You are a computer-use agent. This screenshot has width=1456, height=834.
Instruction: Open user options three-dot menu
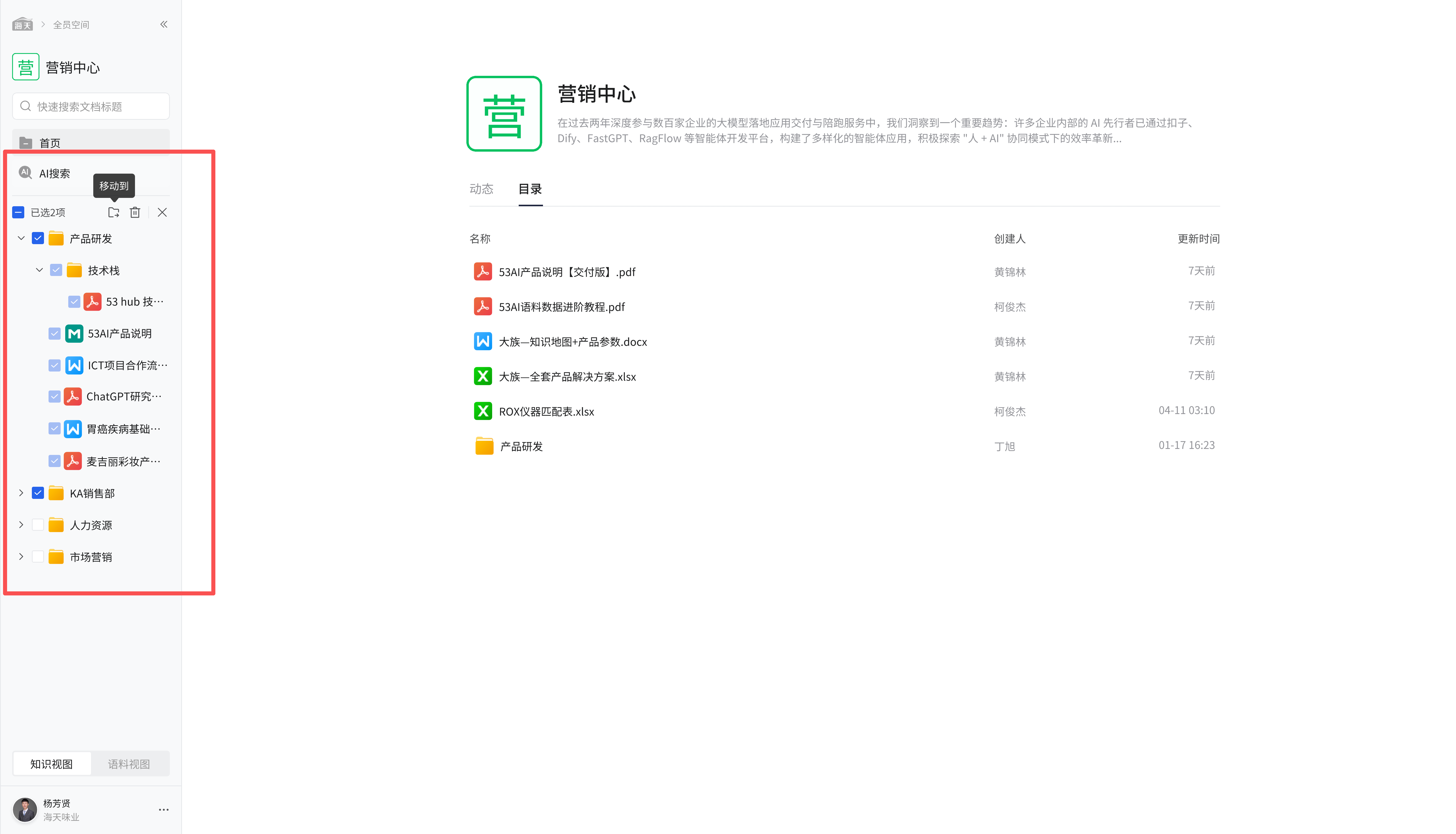[163, 809]
